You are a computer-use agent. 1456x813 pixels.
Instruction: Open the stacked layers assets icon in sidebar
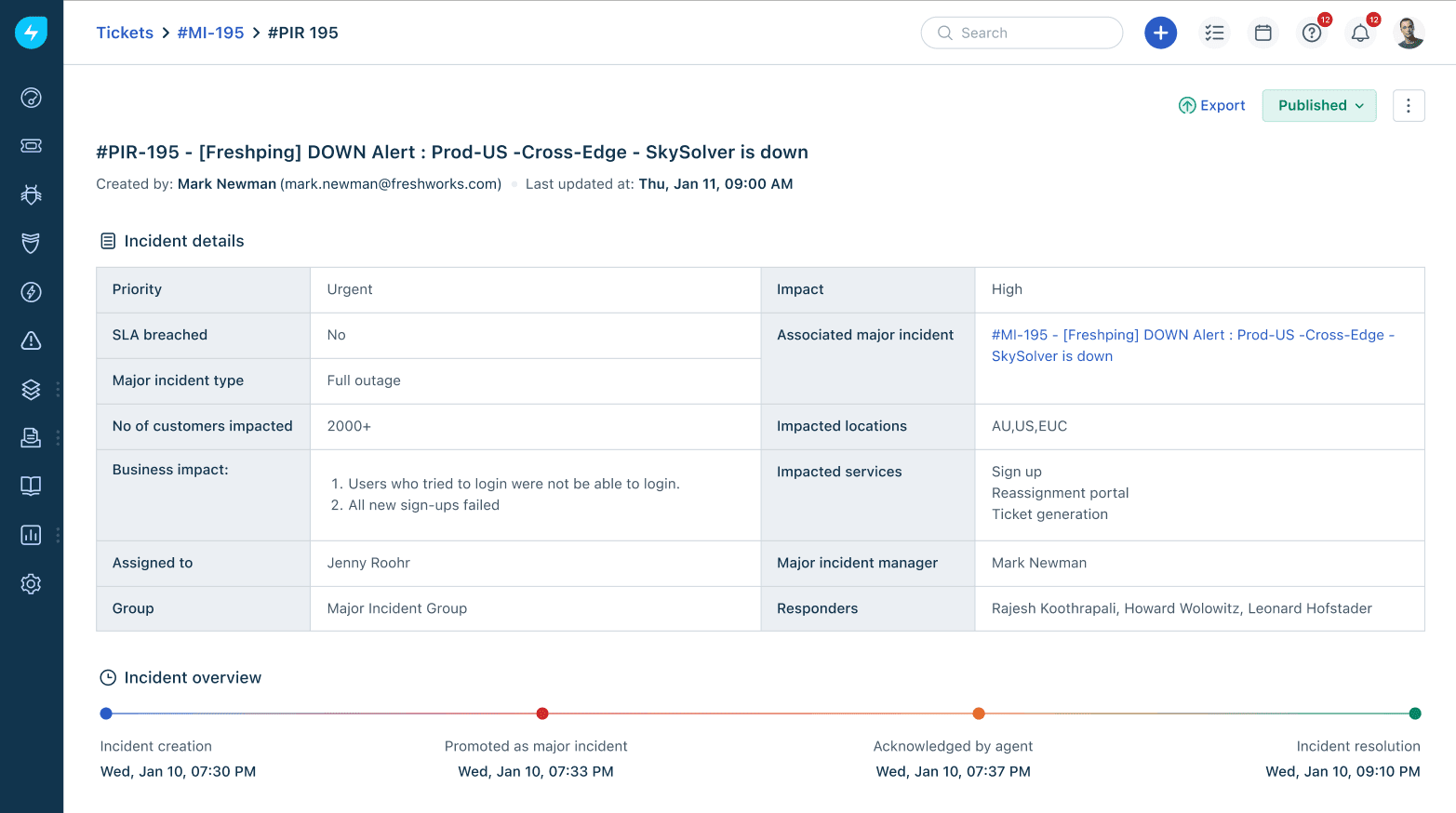click(x=31, y=389)
